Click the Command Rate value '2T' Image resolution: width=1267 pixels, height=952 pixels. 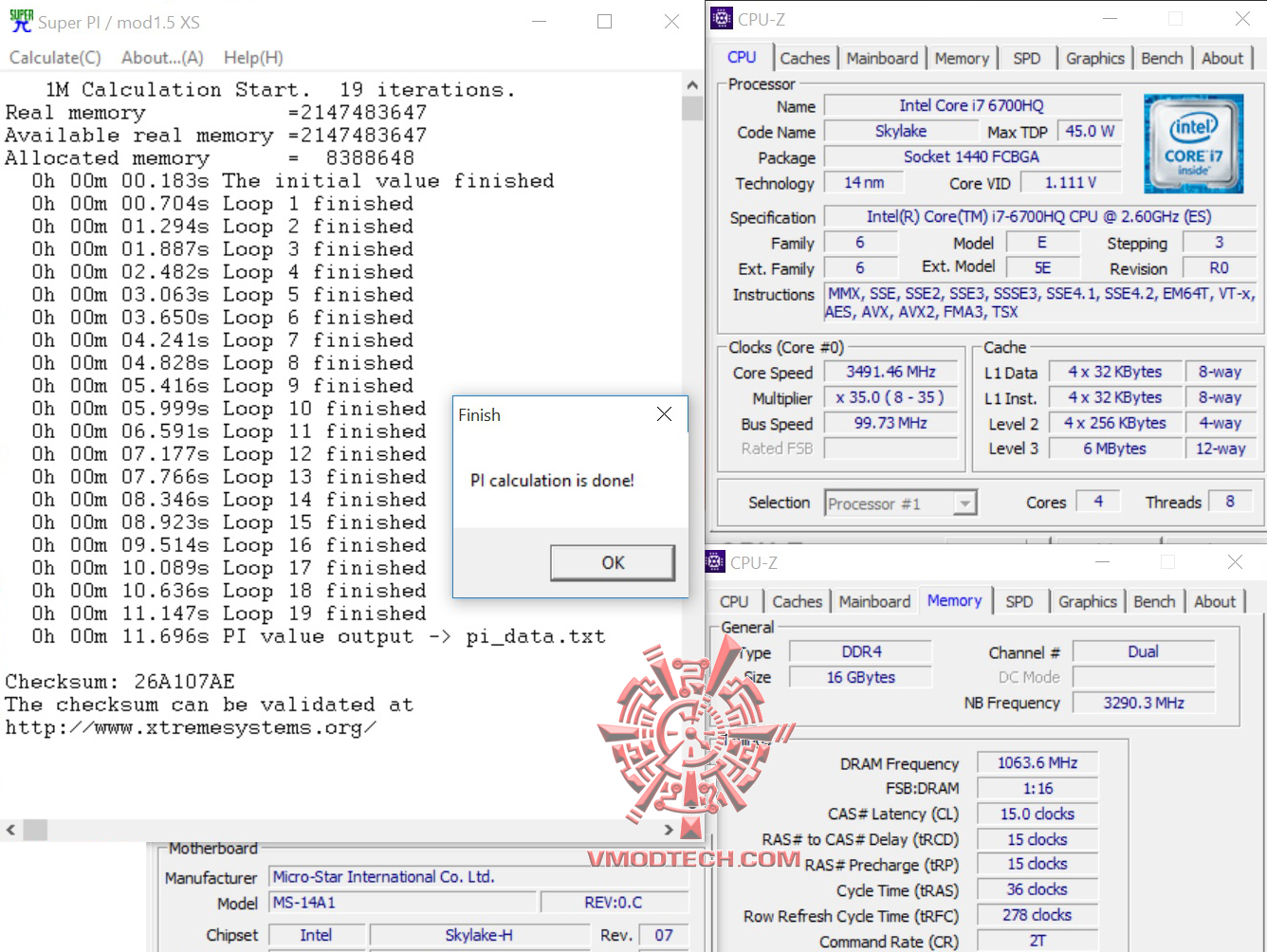pos(1037,941)
